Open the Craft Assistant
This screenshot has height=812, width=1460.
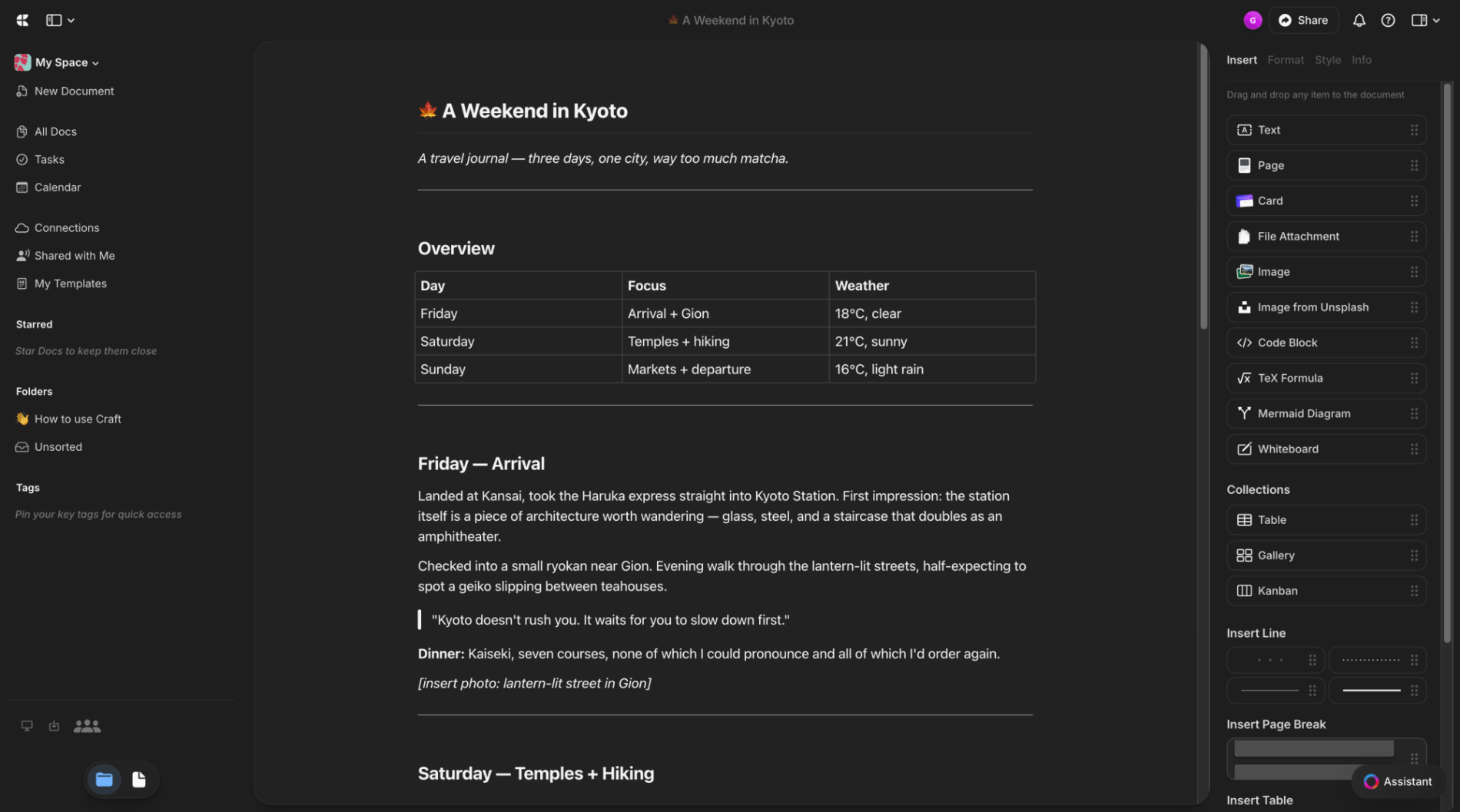[x=1398, y=781]
